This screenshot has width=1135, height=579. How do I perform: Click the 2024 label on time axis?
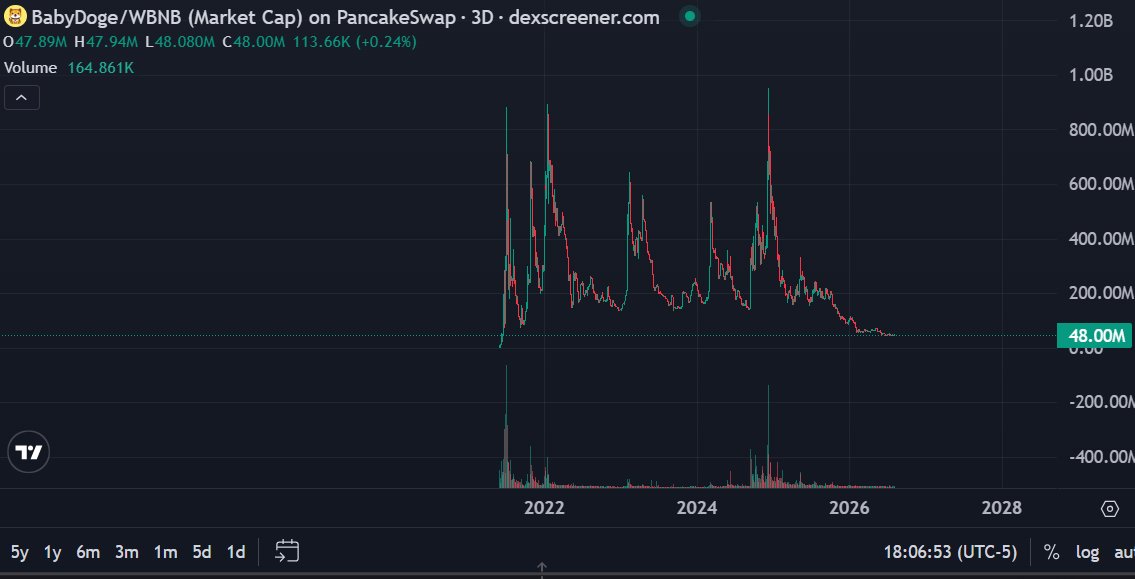(x=696, y=508)
